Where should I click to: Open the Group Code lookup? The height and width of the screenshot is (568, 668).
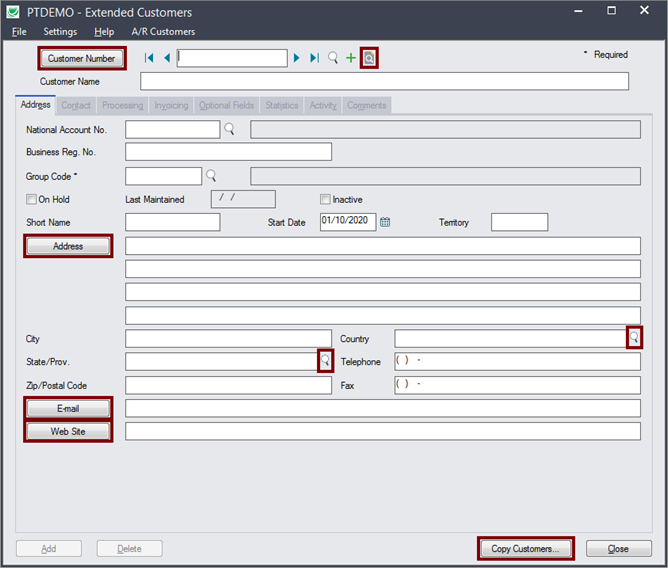211,176
